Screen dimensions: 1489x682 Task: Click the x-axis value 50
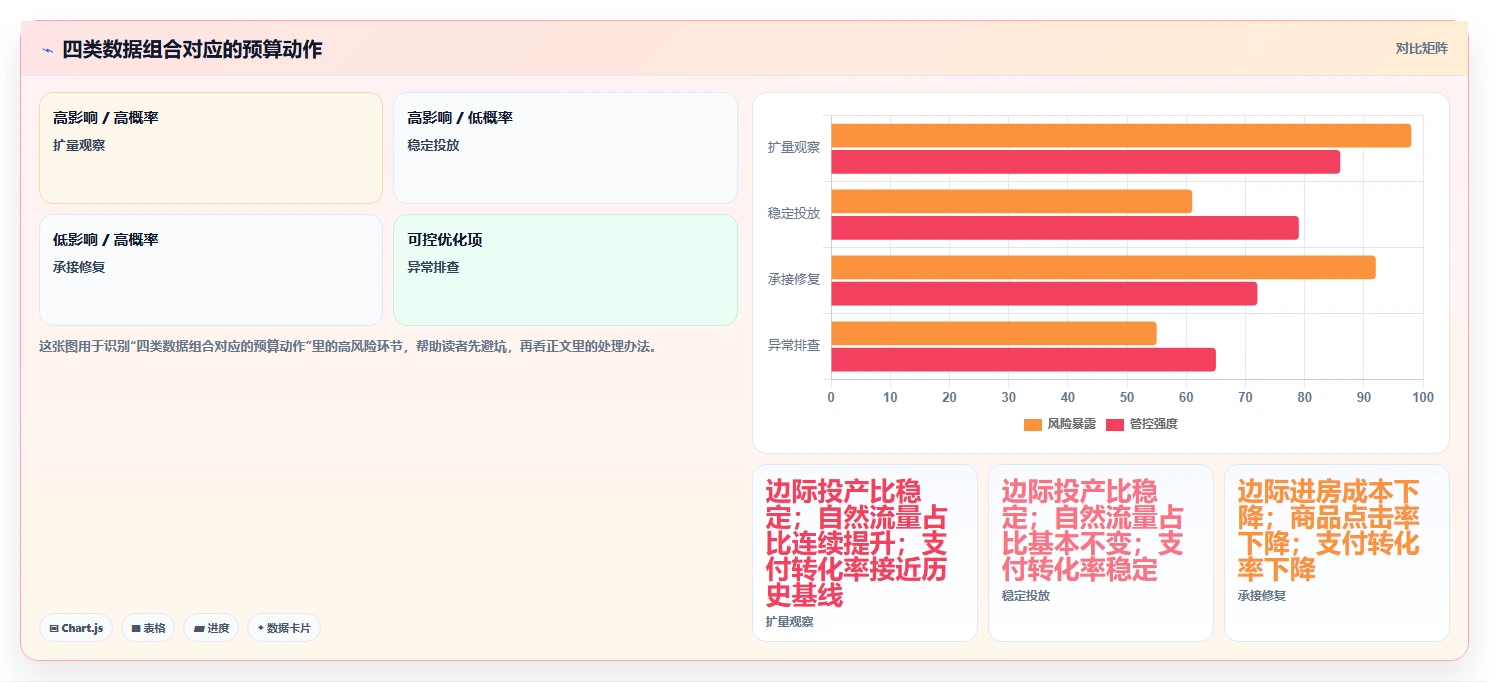point(1127,397)
